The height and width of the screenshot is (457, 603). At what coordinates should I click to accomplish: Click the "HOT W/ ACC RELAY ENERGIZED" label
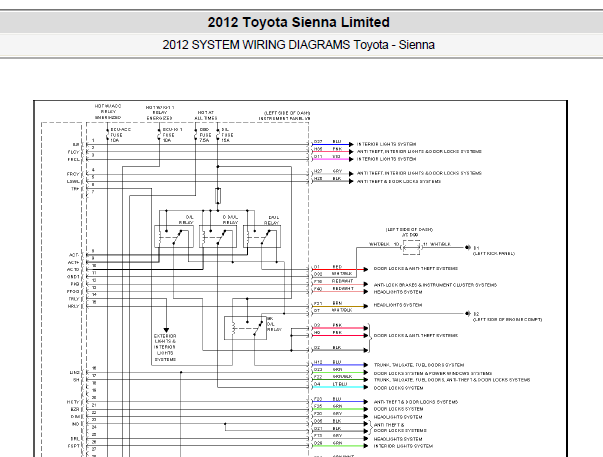pyautogui.click(x=108, y=112)
